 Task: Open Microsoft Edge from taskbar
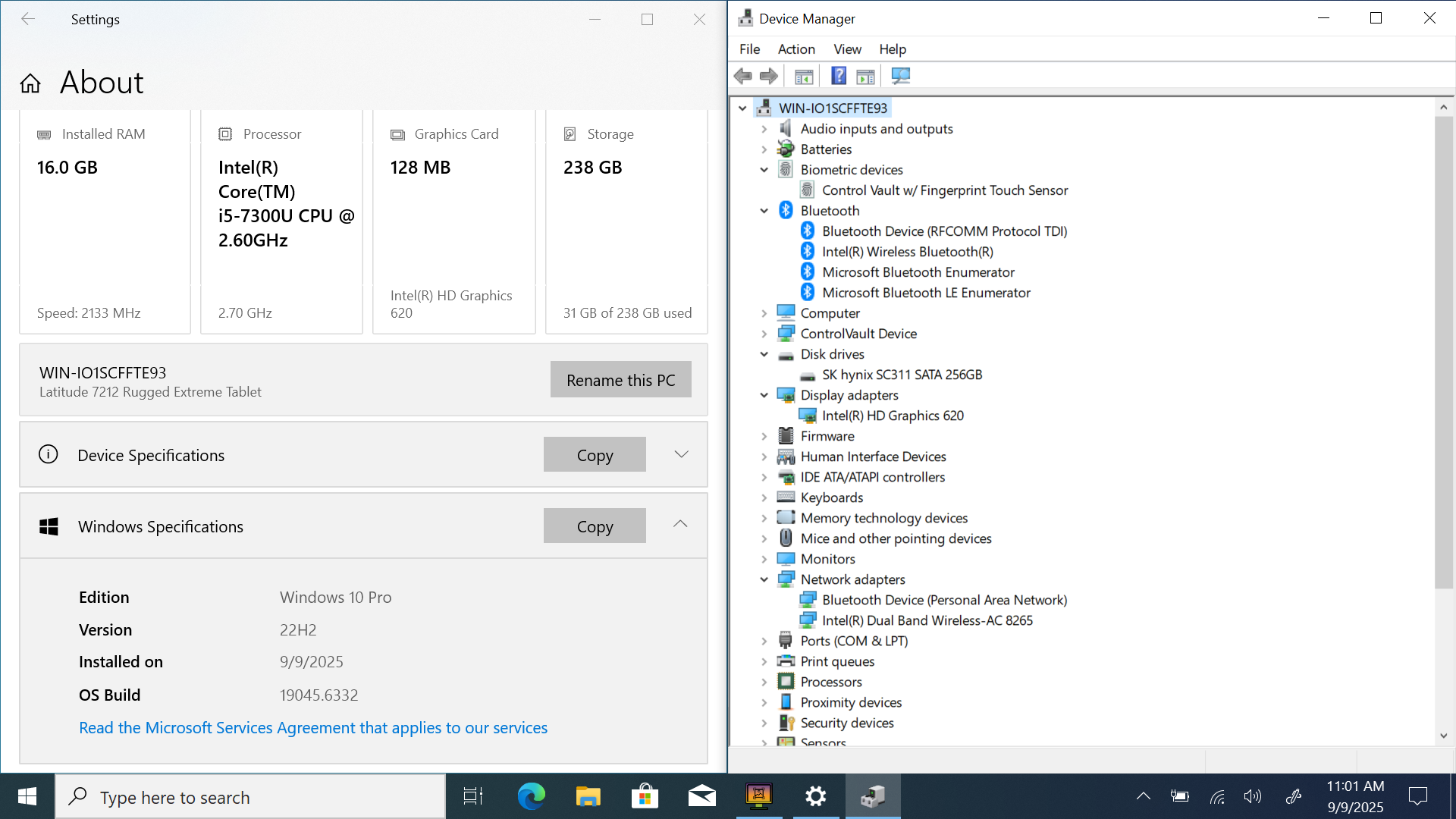click(531, 796)
